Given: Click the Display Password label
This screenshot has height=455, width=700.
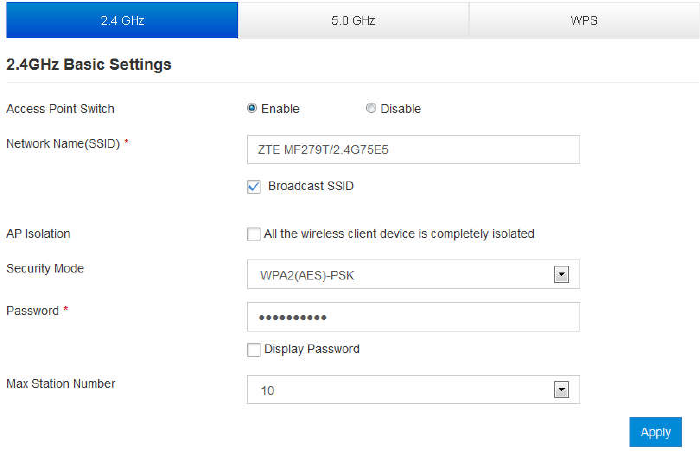Looking at the screenshot, I should coord(312,349).
